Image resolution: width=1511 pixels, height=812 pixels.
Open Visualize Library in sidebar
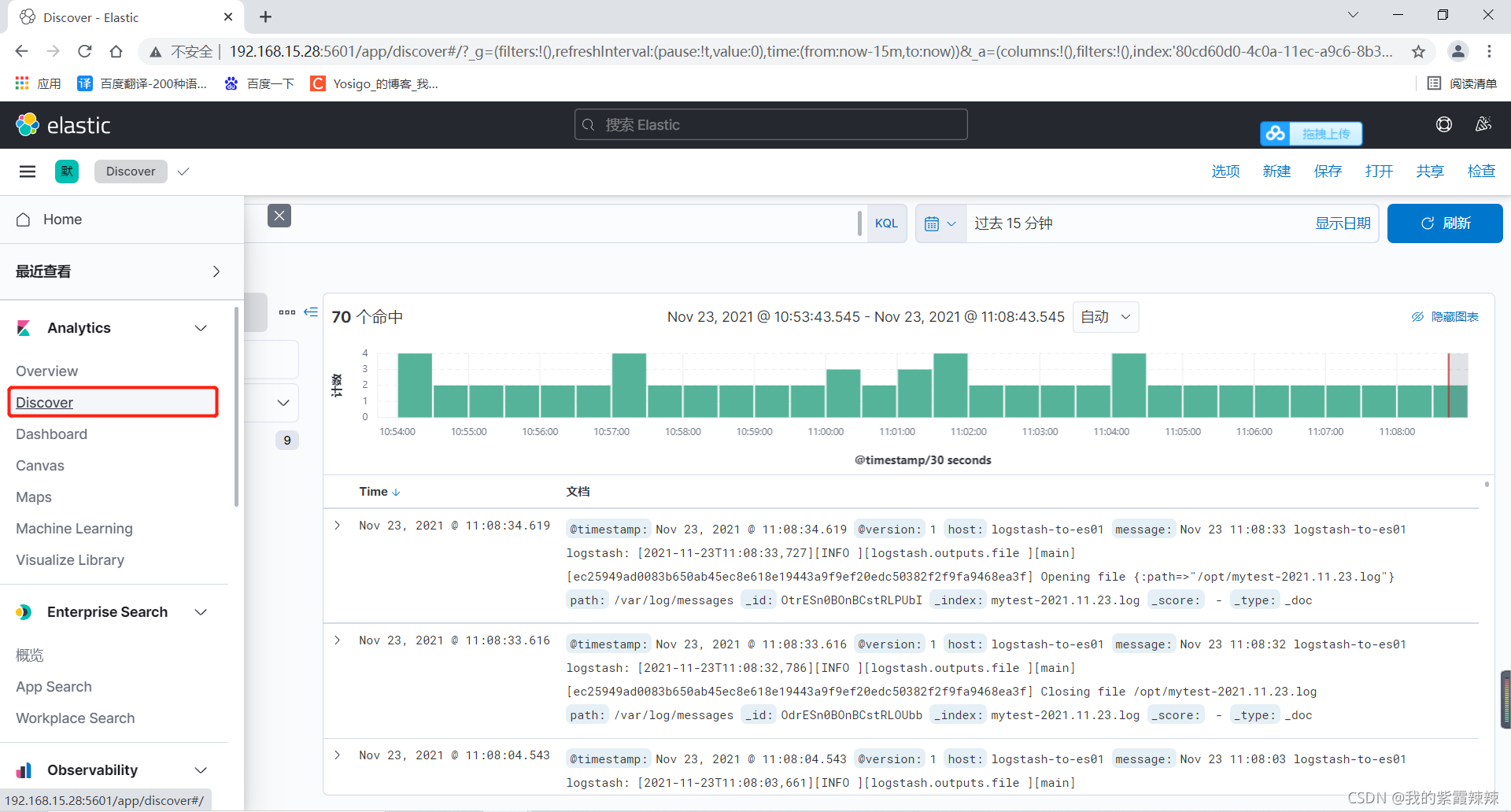pyautogui.click(x=70, y=560)
